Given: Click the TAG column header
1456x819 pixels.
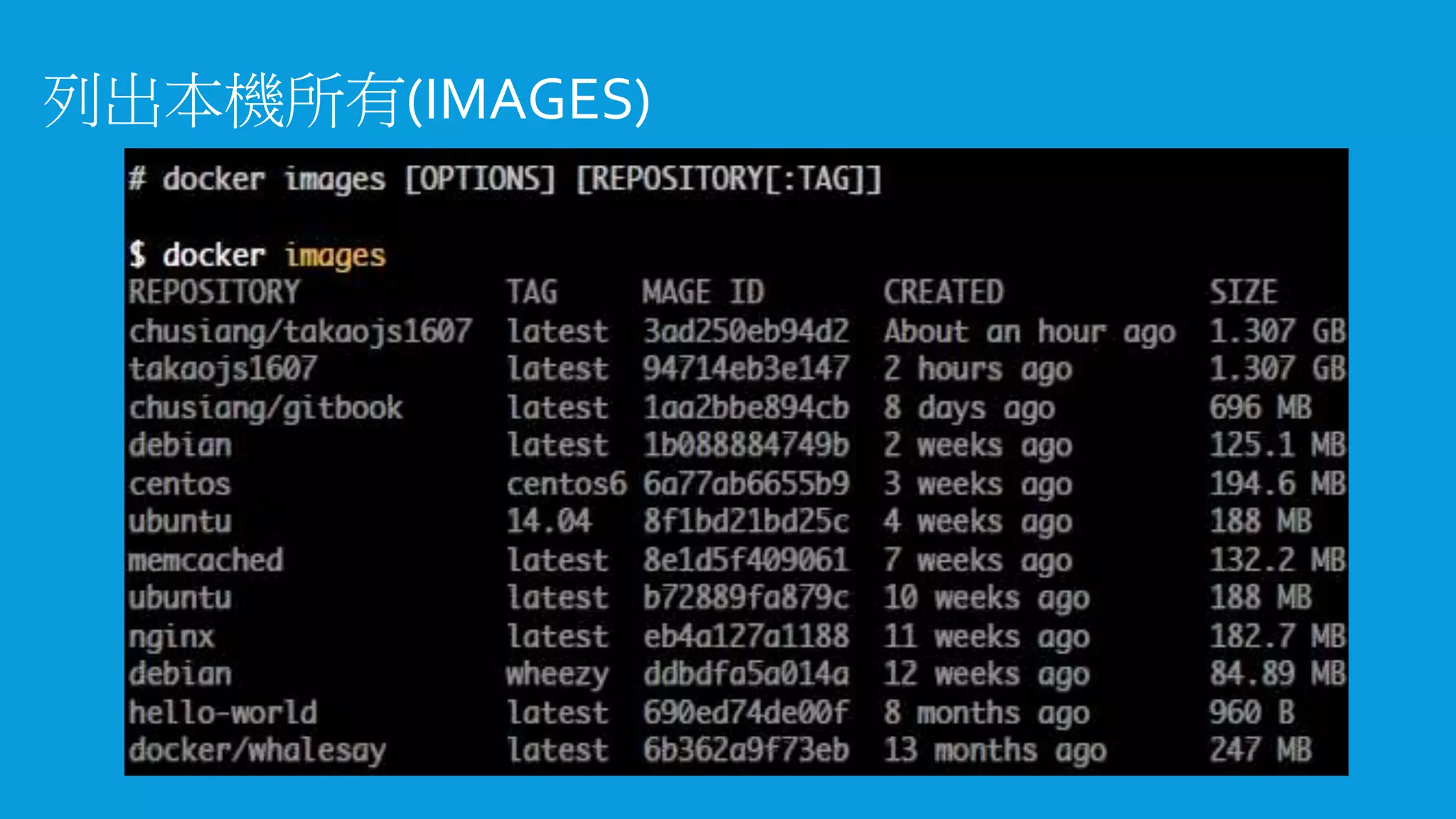Looking at the screenshot, I should pyautogui.click(x=531, y=292).
